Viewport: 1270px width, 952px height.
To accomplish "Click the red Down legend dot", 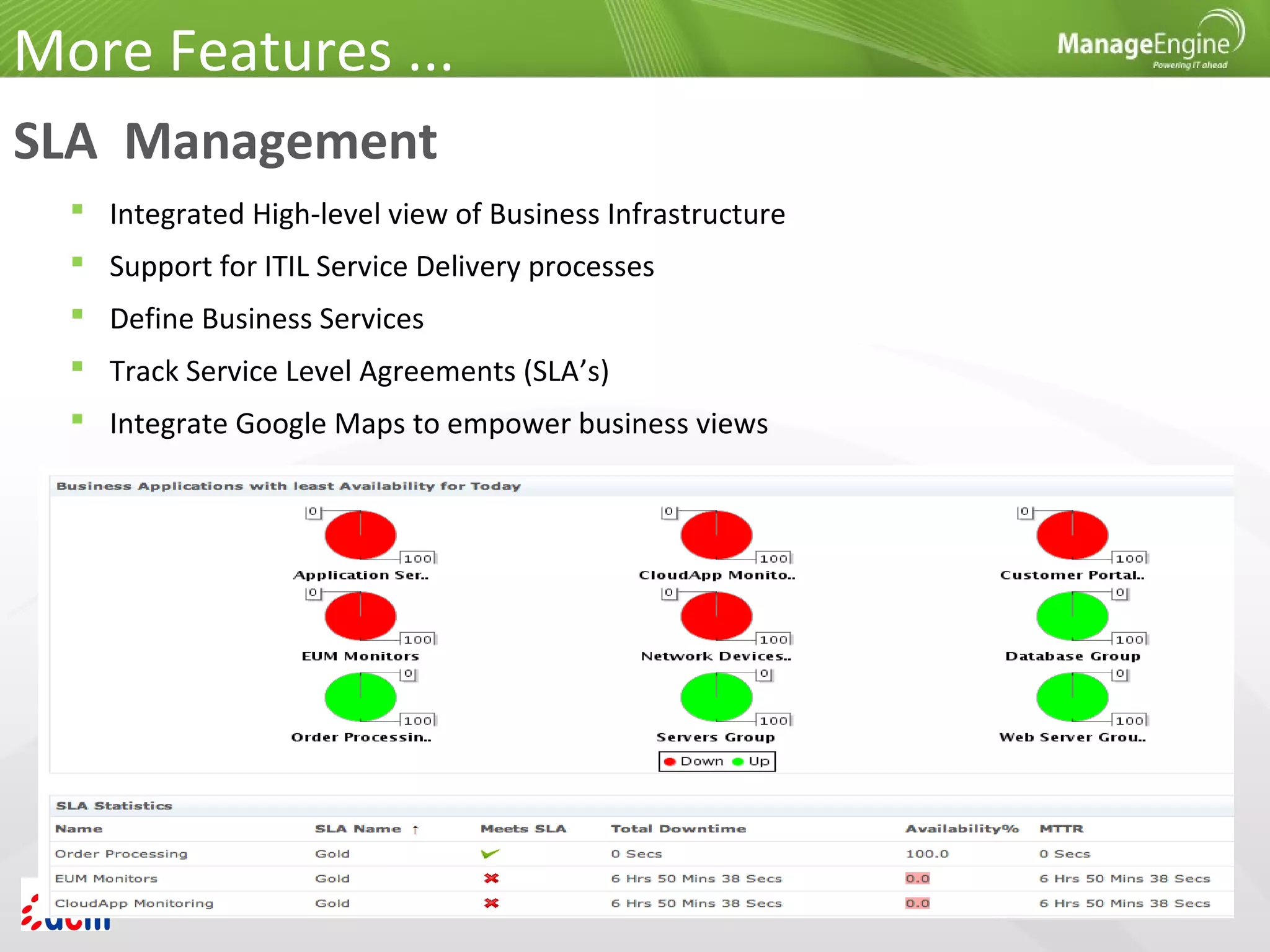I will point(670,762).
